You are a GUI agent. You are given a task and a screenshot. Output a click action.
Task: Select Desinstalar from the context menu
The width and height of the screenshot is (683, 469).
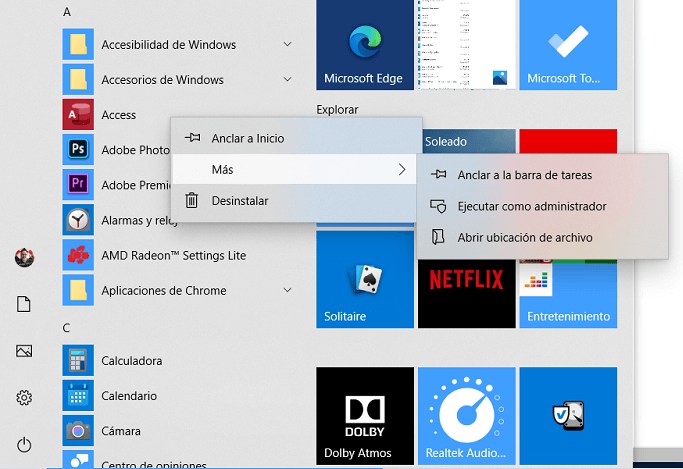pyautogui.click(x=294, y=201)
